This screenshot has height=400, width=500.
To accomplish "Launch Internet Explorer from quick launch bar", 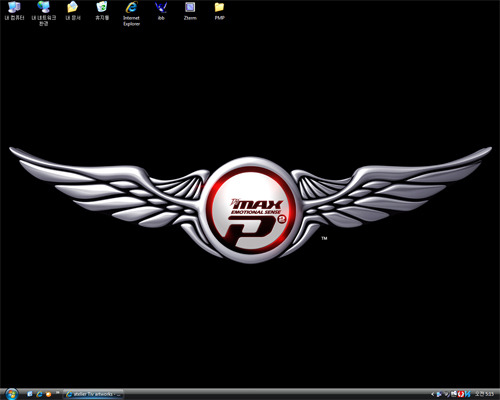I will [x=39, y=394].
